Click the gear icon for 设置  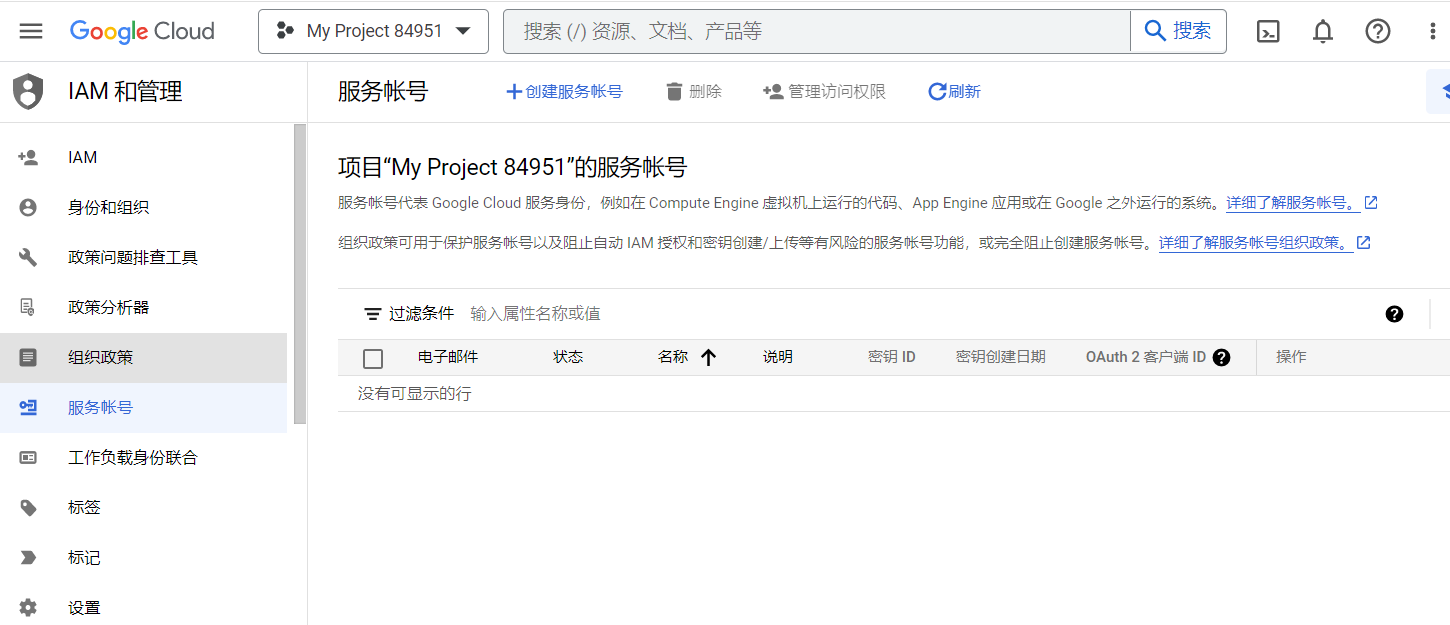pyautogui.click(x=28, y=607)
